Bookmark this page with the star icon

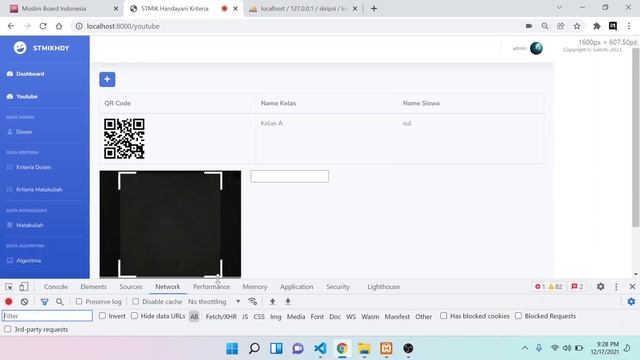577,26
